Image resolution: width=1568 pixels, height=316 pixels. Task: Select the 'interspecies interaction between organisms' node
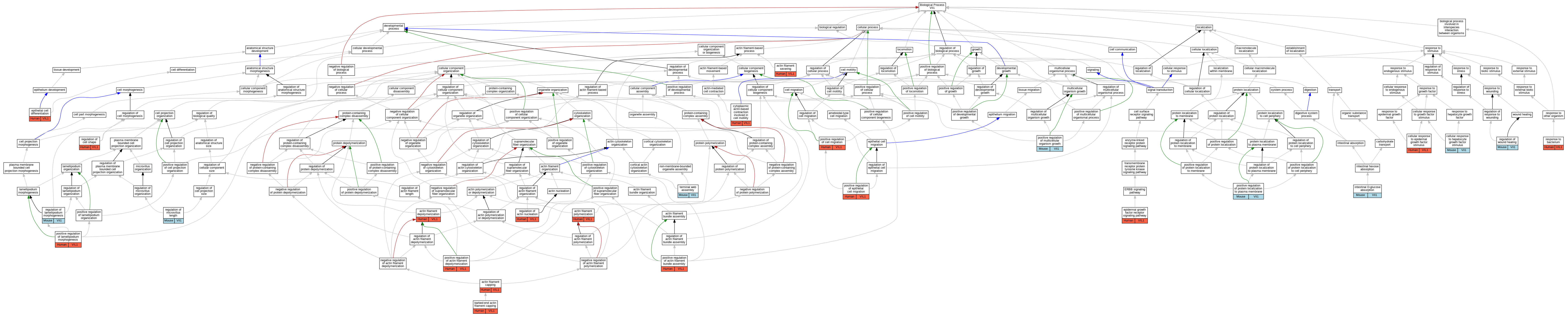(1452, 27)
